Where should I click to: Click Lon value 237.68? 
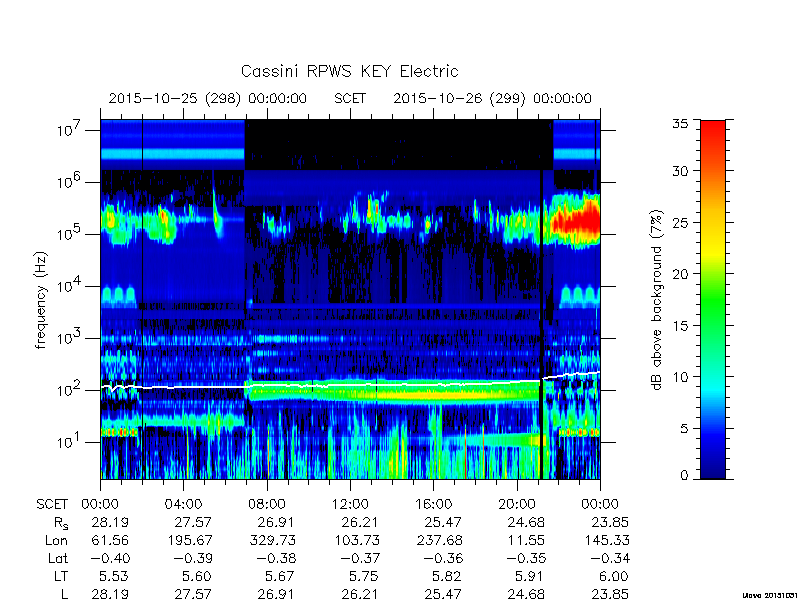click(440, 540)
